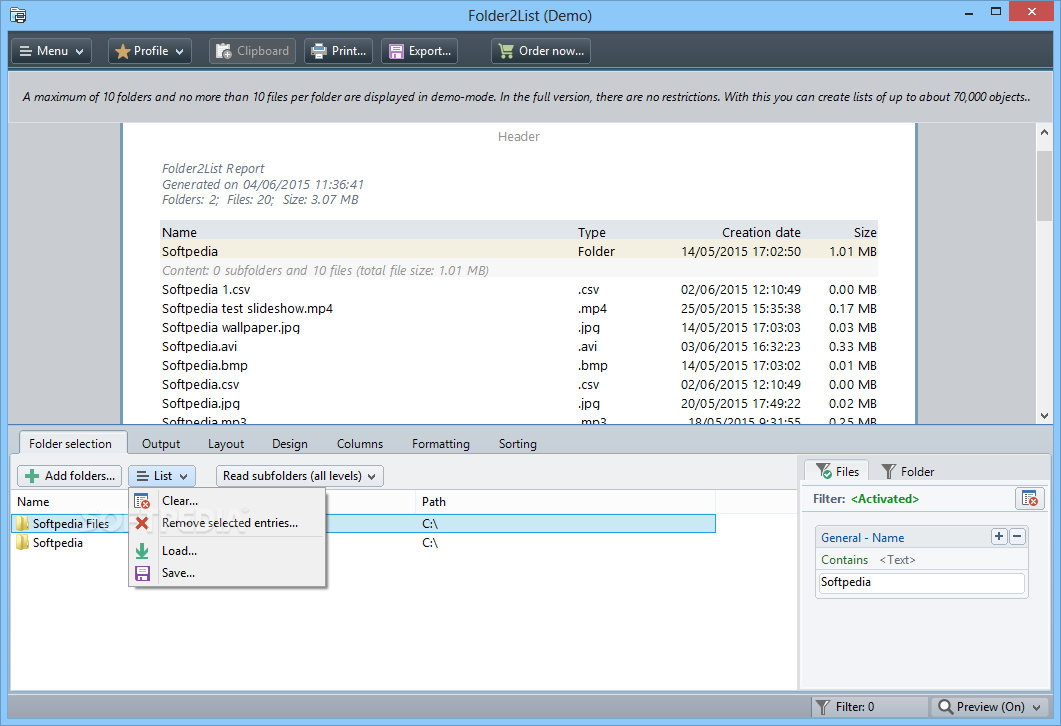This screenshot has width=1061, height=726.
Task: Open the Profile dropdown
Action: [x=150, y=51]
